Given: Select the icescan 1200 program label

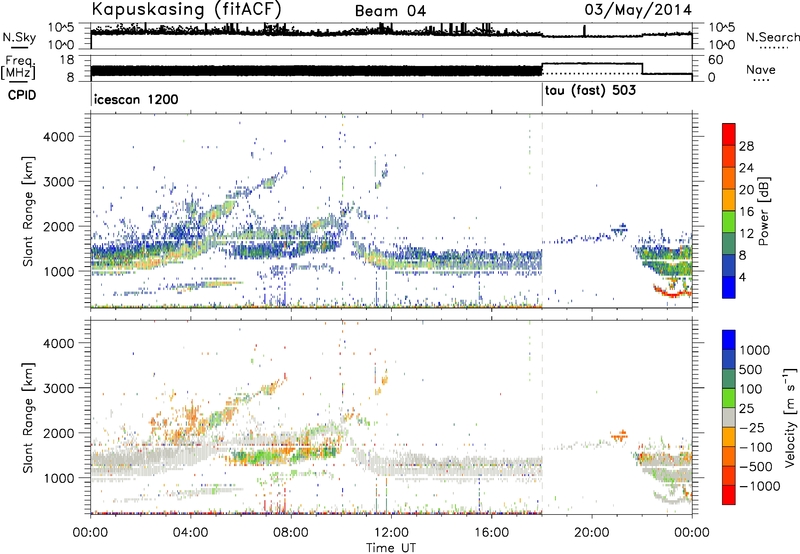Looking at the screenshot, I should (136, 99).
